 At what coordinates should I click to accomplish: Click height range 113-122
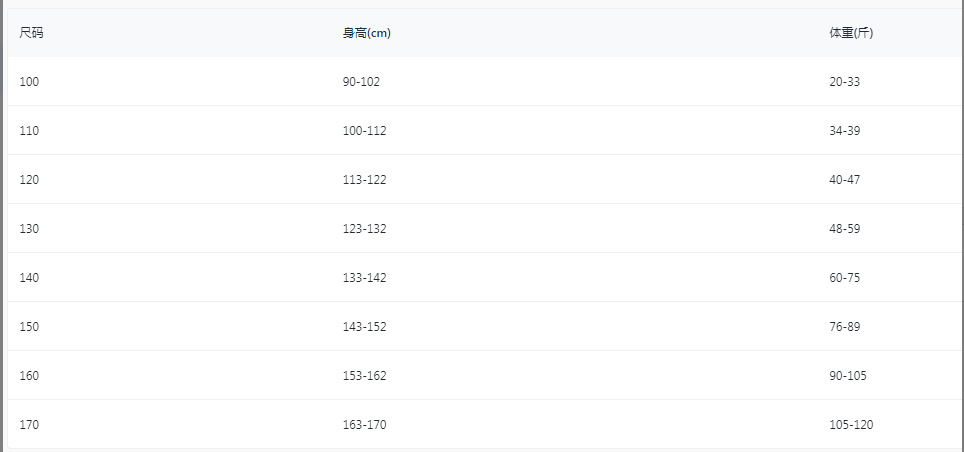coord(364,180)
